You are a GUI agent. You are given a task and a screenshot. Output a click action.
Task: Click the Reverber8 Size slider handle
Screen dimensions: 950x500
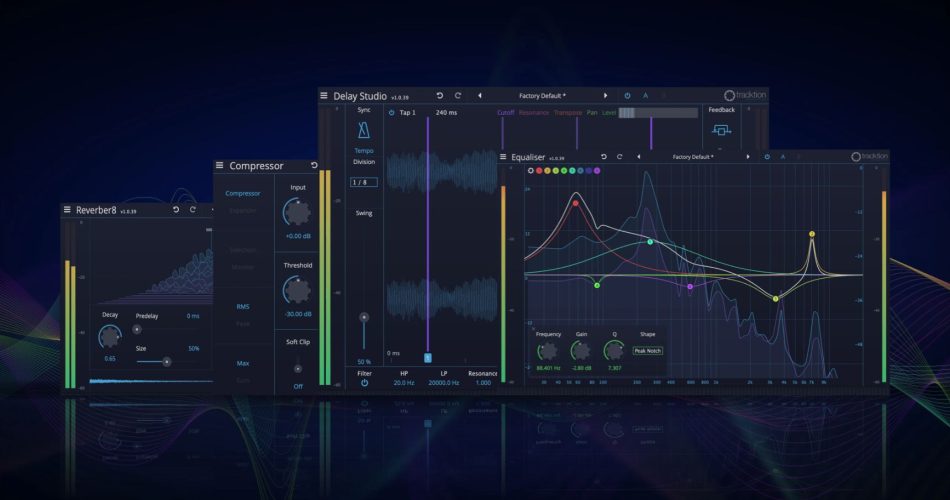166,361
